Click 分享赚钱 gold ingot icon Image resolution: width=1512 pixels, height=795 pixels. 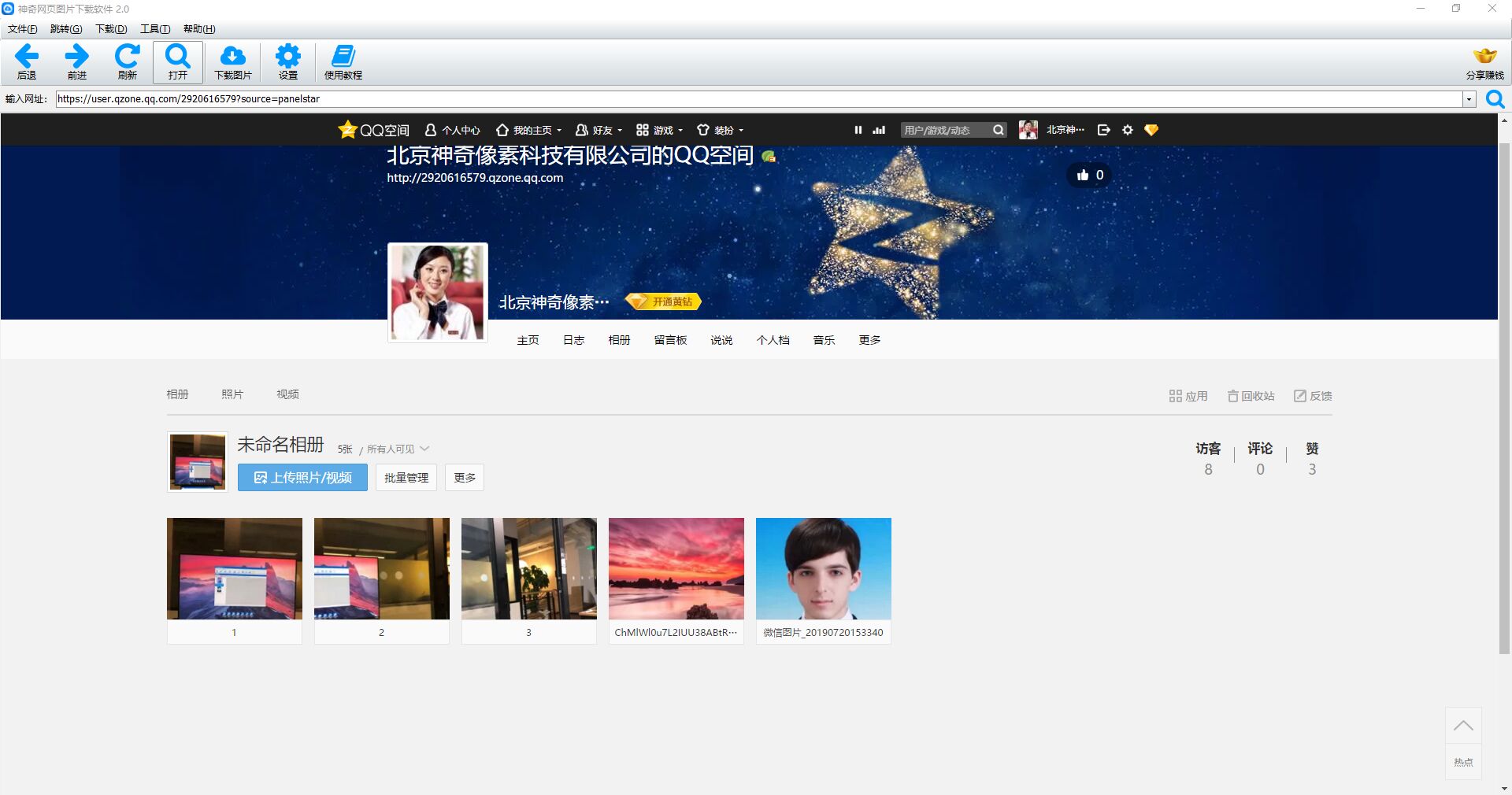(1484, 56)
